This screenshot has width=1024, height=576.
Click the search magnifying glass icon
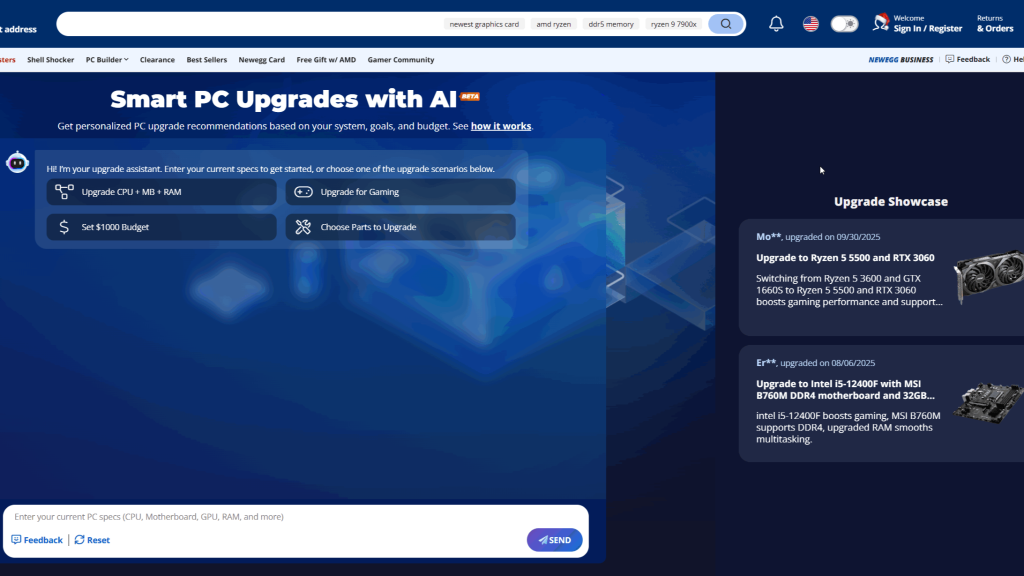[726, 23]
